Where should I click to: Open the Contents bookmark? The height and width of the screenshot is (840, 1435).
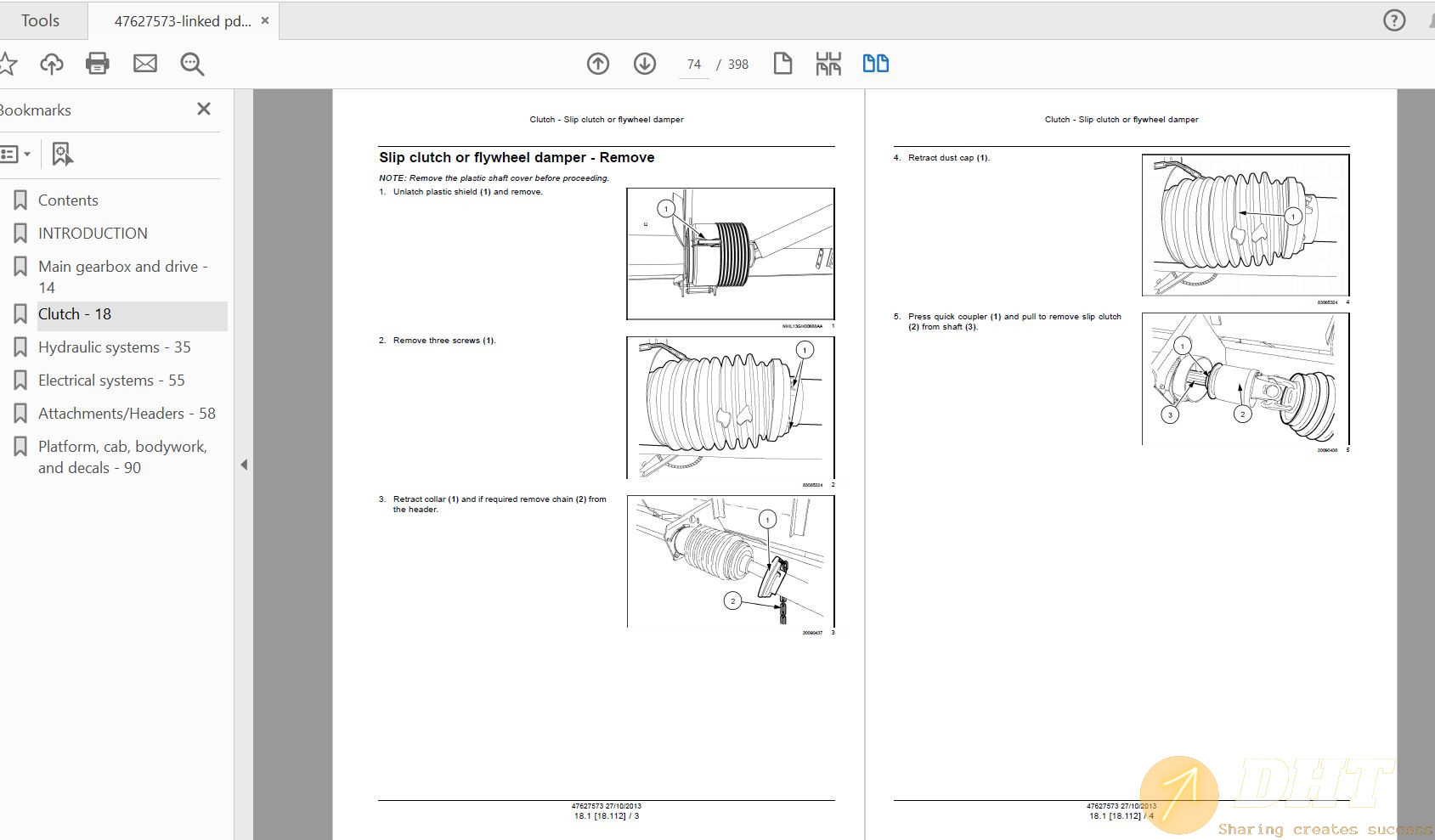click(x=68, y=200)
